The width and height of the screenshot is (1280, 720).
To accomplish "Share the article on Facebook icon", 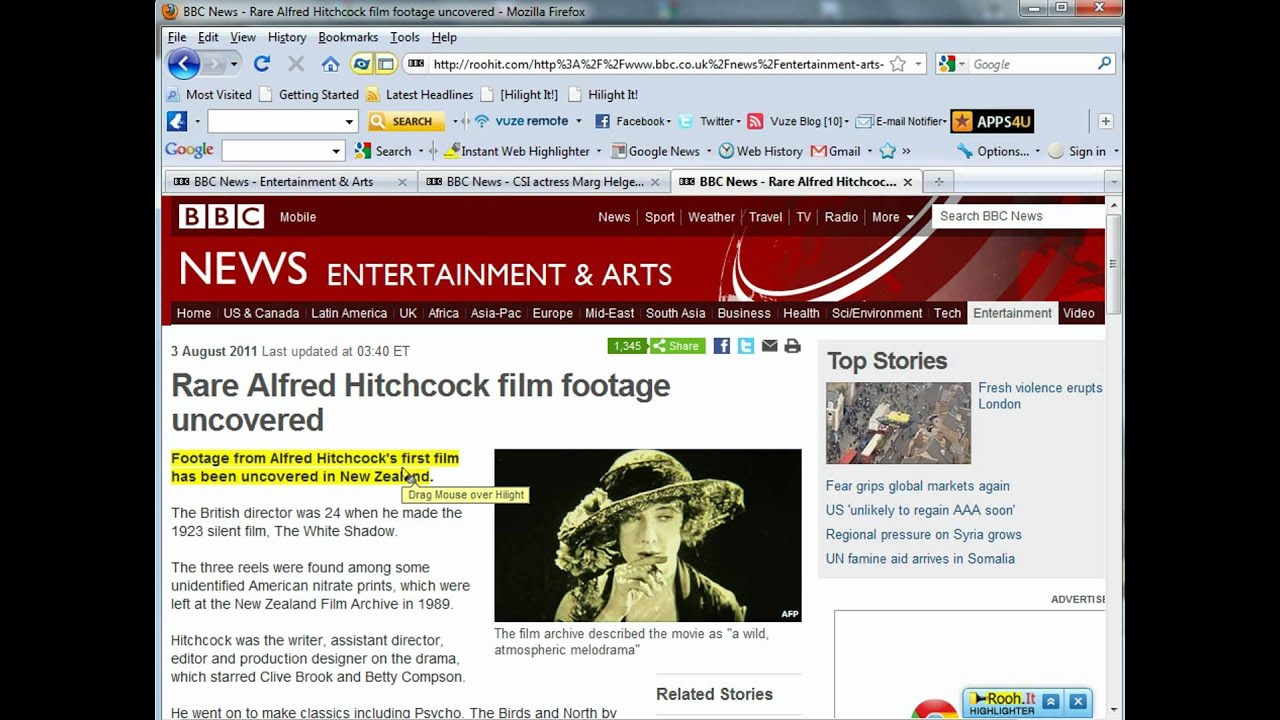I will click(722, 346).
